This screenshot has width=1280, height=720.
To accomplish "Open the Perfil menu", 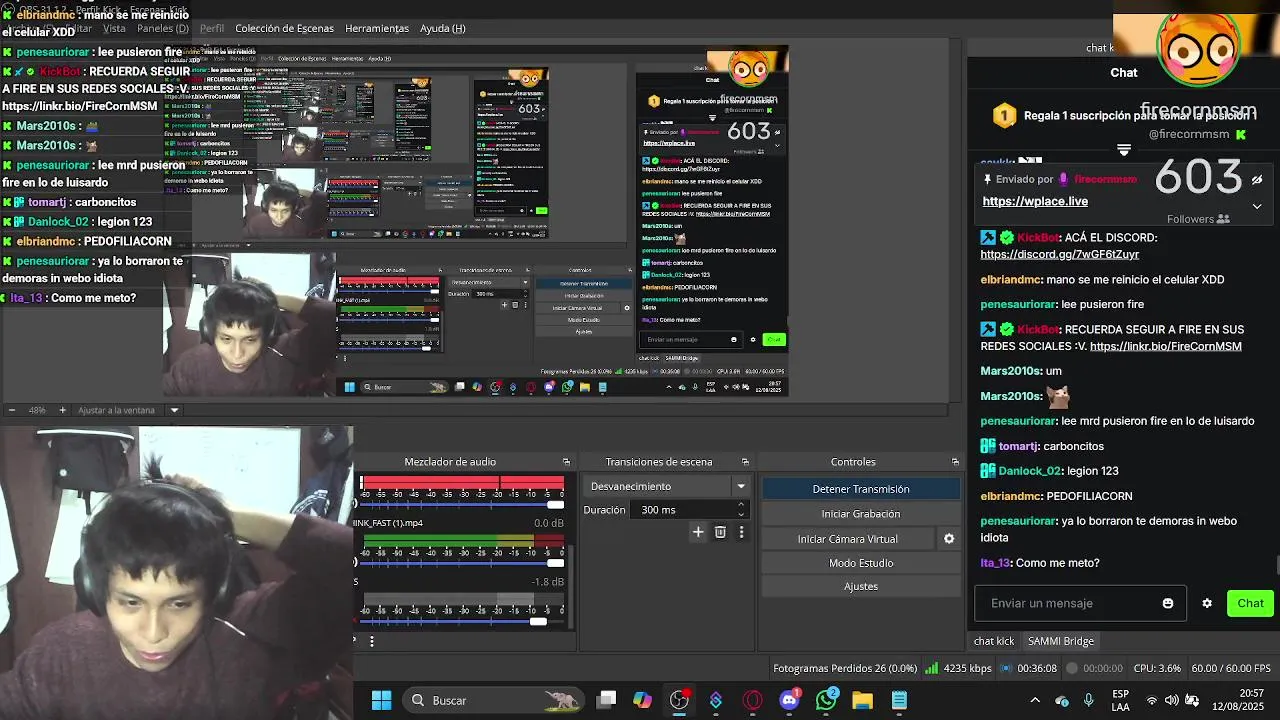I will [211, 28].
